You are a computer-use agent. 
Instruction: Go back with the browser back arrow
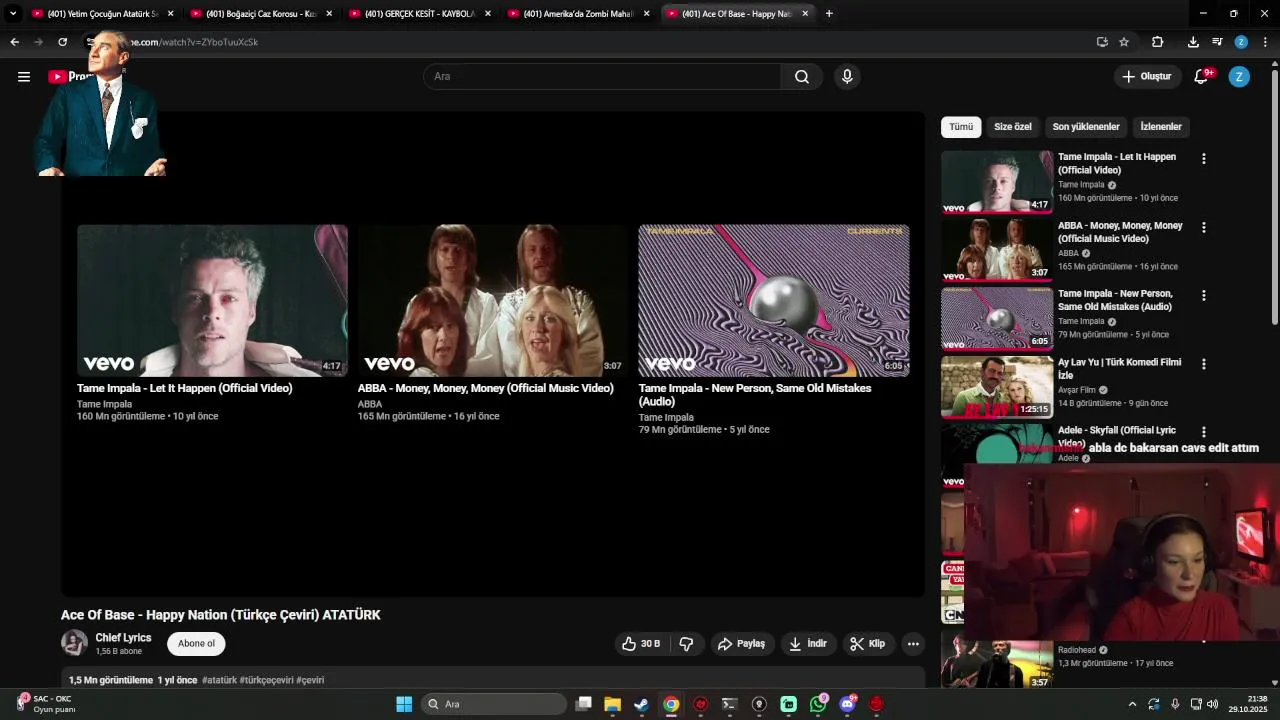click(x=14, y=42)
